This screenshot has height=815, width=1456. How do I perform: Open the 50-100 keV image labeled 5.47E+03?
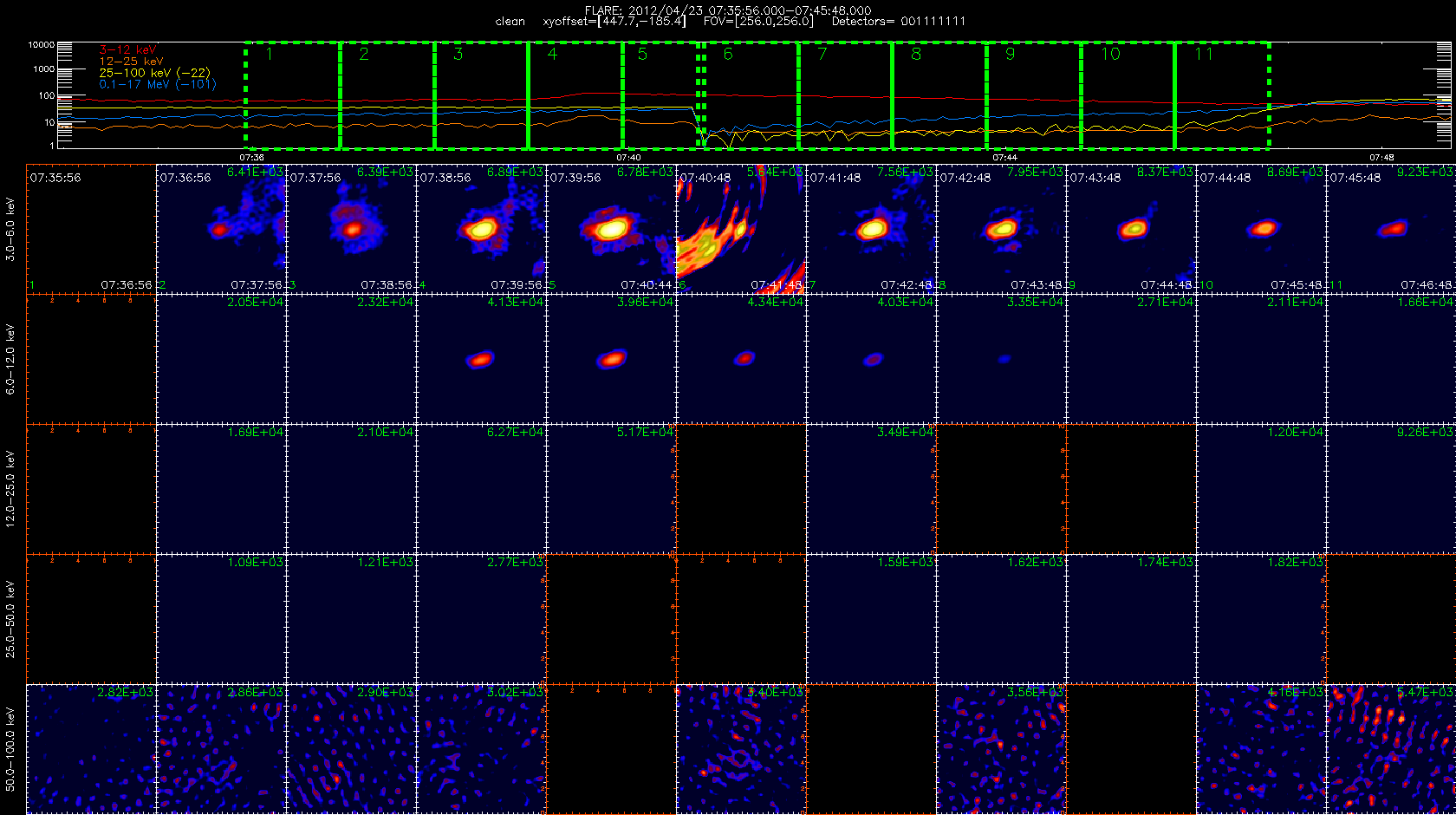[x=1391, y=749]
